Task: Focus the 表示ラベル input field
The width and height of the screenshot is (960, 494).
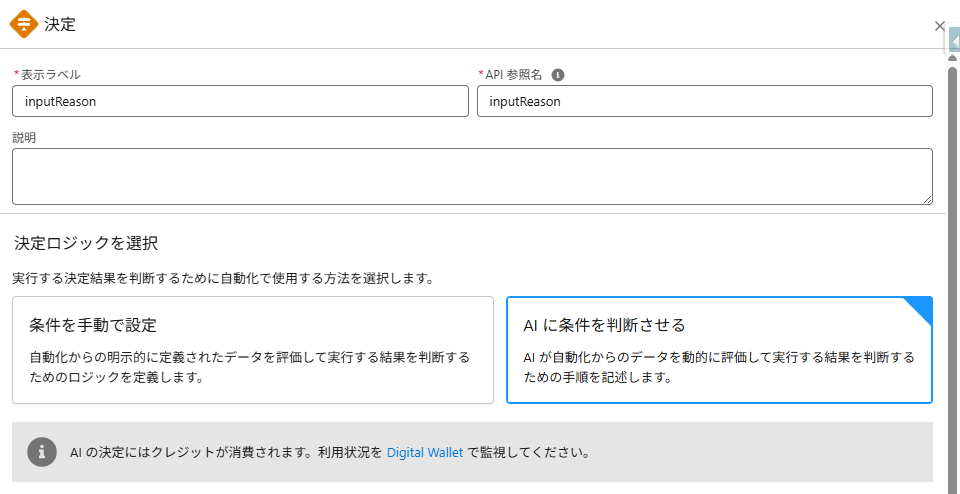Action: [x=240, y=101]
